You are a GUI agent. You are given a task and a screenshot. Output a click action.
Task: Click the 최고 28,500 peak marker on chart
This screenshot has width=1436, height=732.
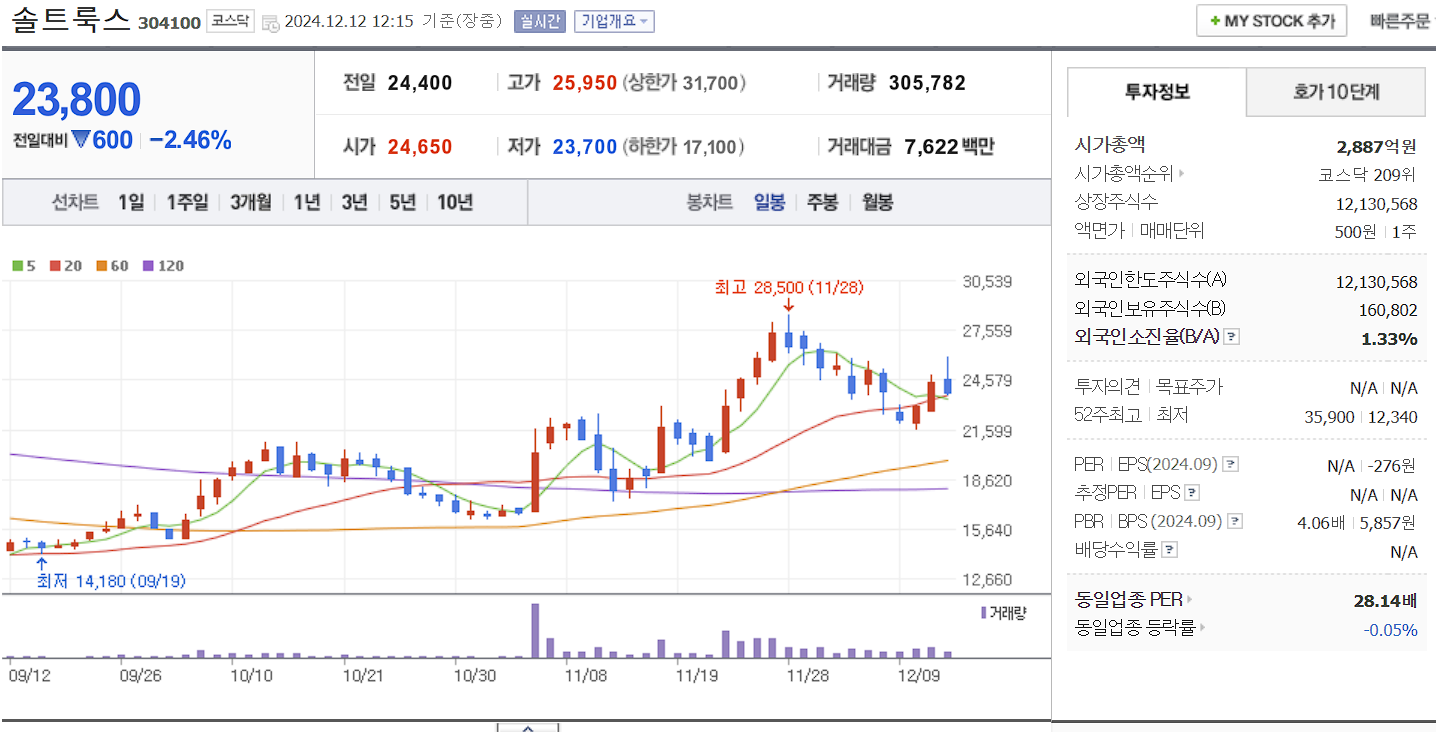coord(787,290)
